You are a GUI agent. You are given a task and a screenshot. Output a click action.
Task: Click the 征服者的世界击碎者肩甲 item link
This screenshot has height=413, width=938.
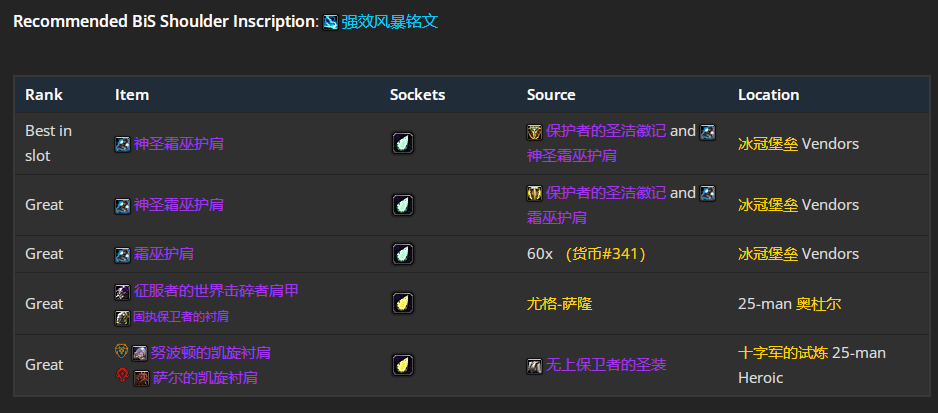click(216, 291)
